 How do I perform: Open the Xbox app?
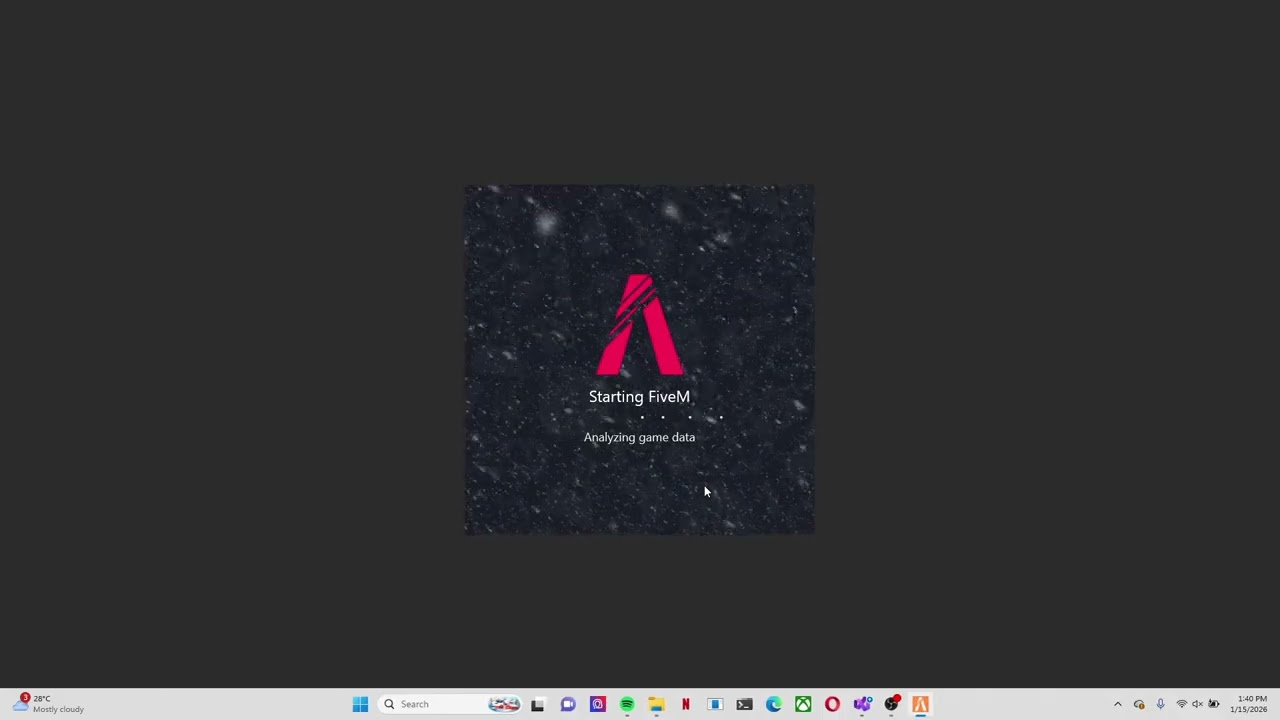803,704
